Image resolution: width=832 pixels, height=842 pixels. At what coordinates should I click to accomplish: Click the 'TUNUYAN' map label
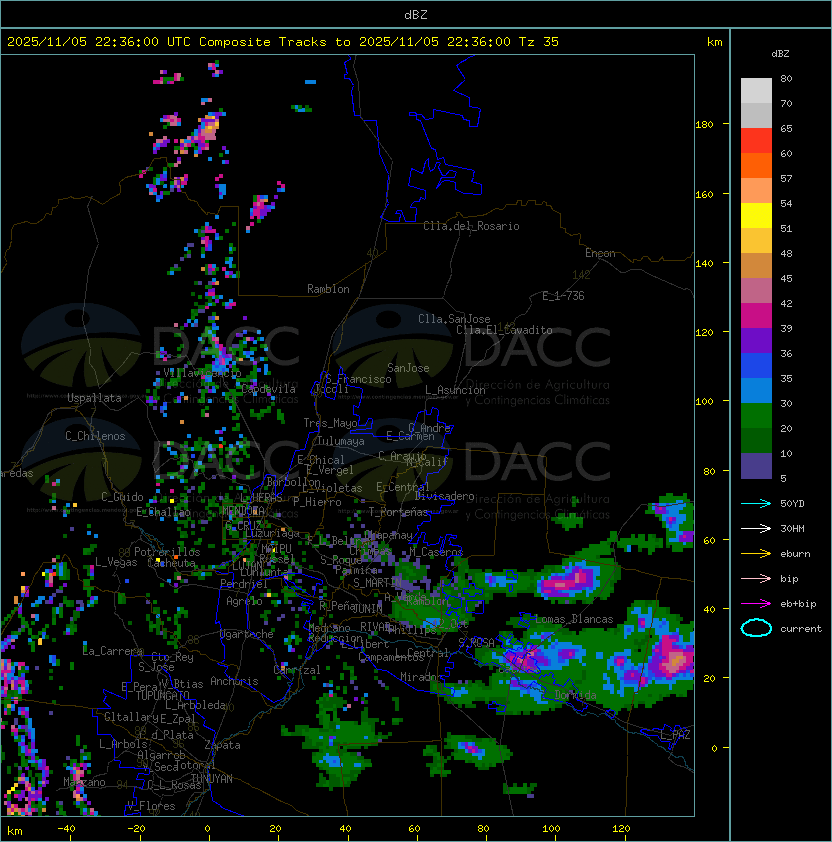[x=212, y=779]
